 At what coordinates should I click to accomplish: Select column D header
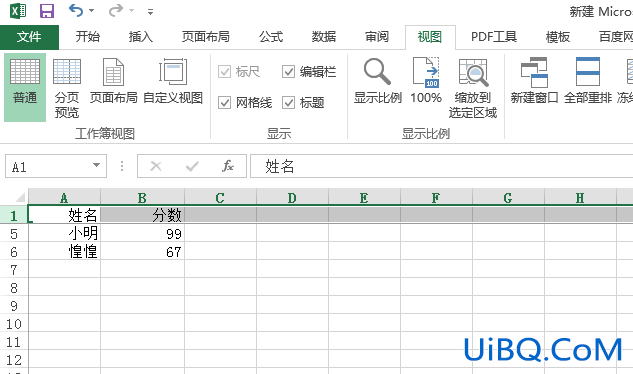tap(292, 198)
